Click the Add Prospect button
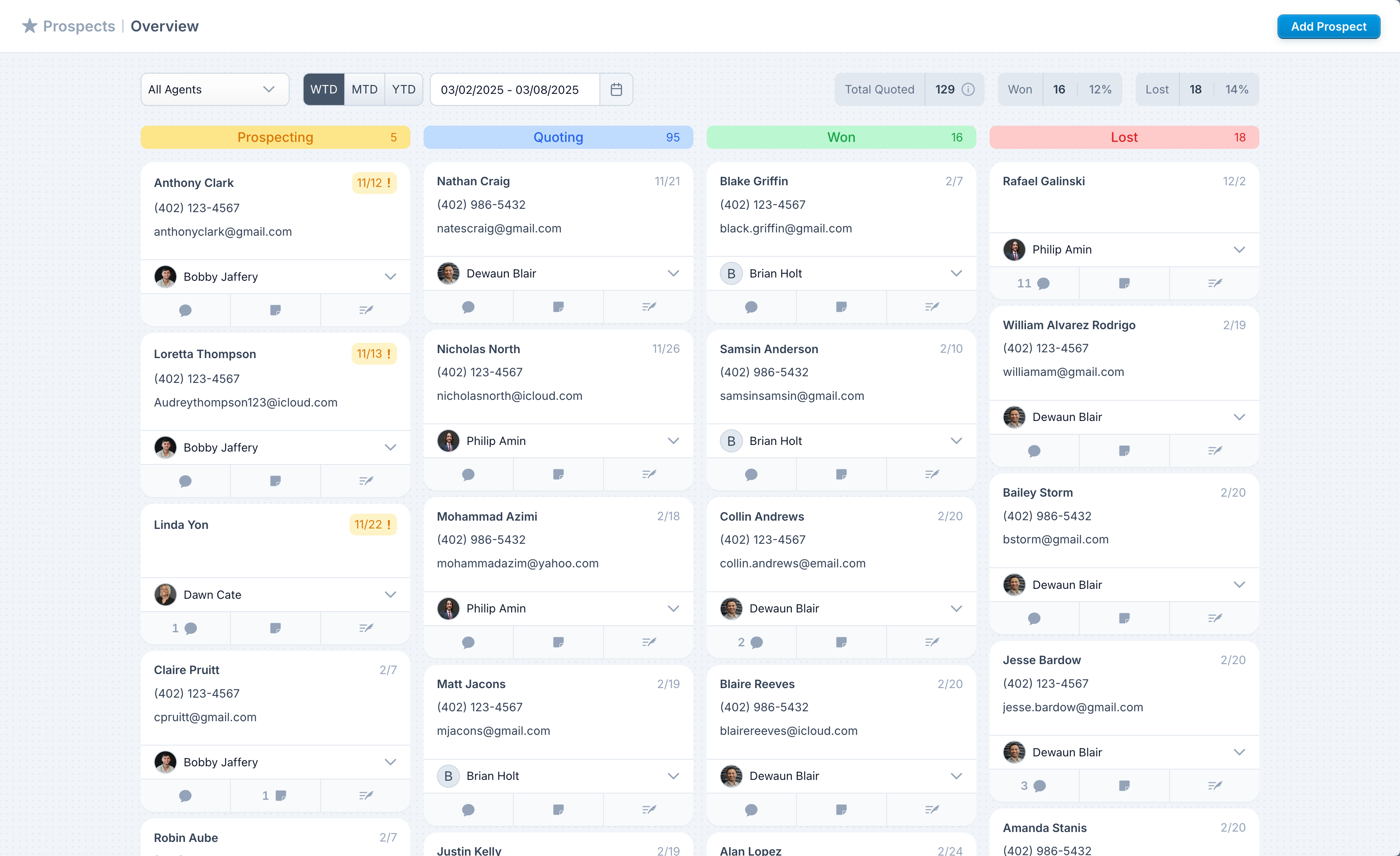The width and height of the screenshot is (1400, 856). tap(1328, 27)
